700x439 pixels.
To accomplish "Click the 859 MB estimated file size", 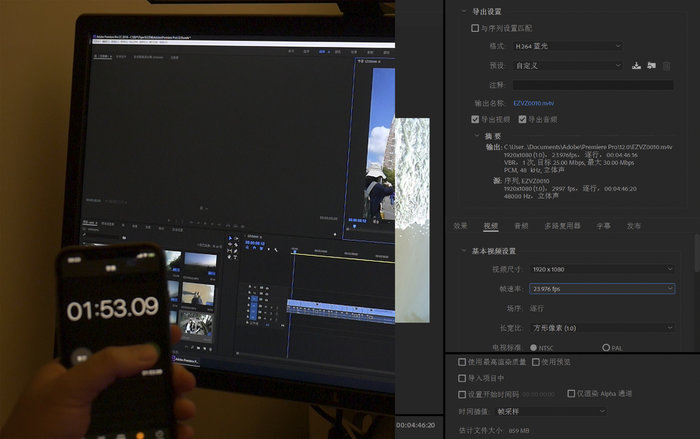I will point(519,431).
